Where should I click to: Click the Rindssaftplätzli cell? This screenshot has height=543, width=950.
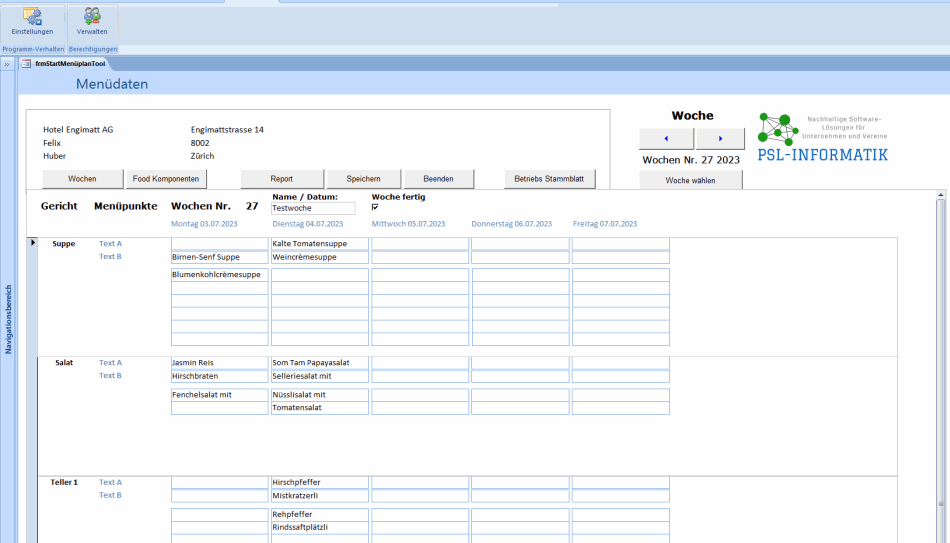click(x=319, y=527)
